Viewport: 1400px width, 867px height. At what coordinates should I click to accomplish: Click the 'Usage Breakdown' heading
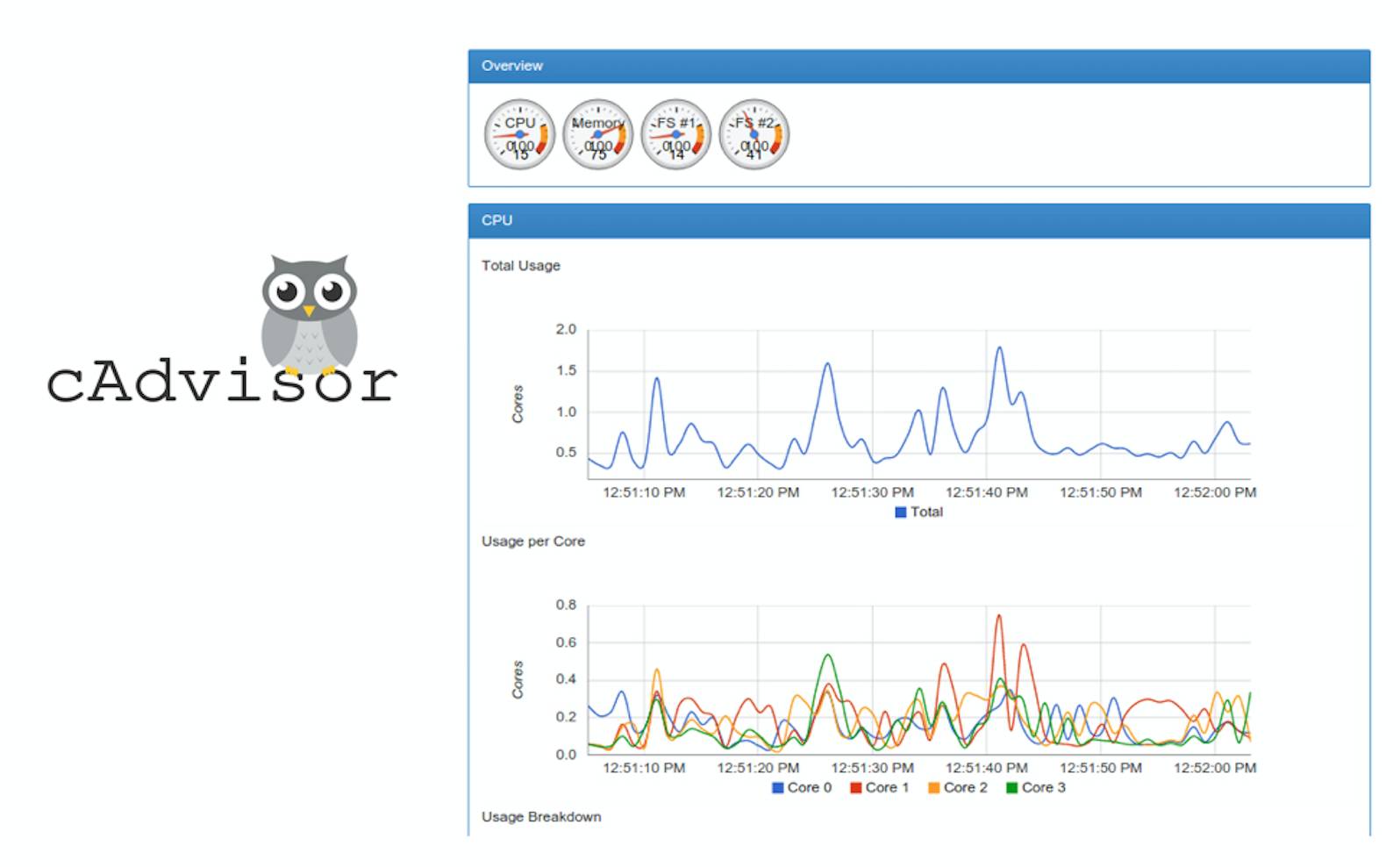tap(541, 817)
